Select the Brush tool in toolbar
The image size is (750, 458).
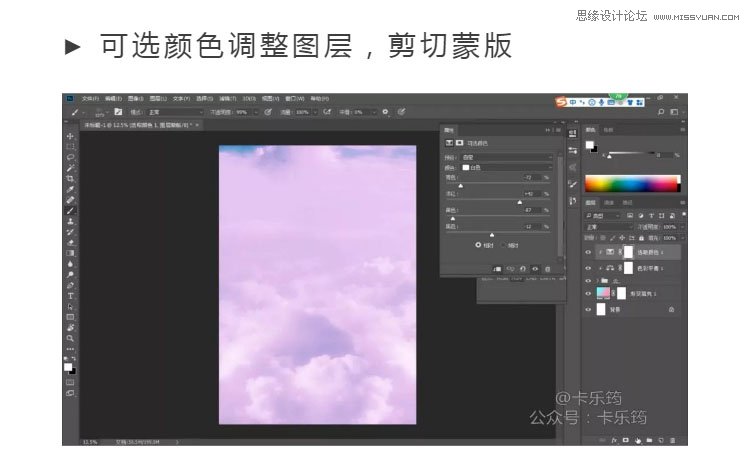pos(70,210)
